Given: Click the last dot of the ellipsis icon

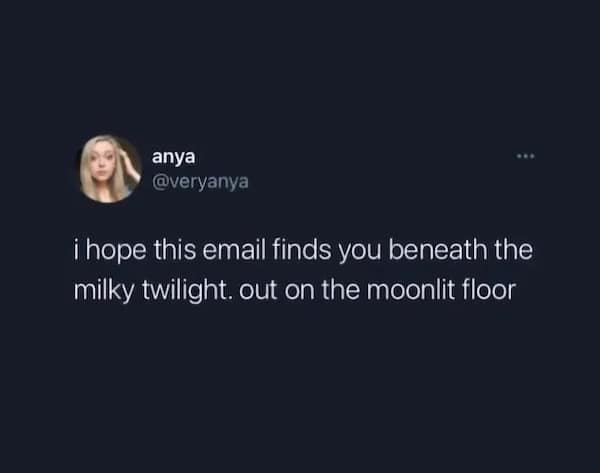Looking at the screenshot, I should click(x=532, y=156).
